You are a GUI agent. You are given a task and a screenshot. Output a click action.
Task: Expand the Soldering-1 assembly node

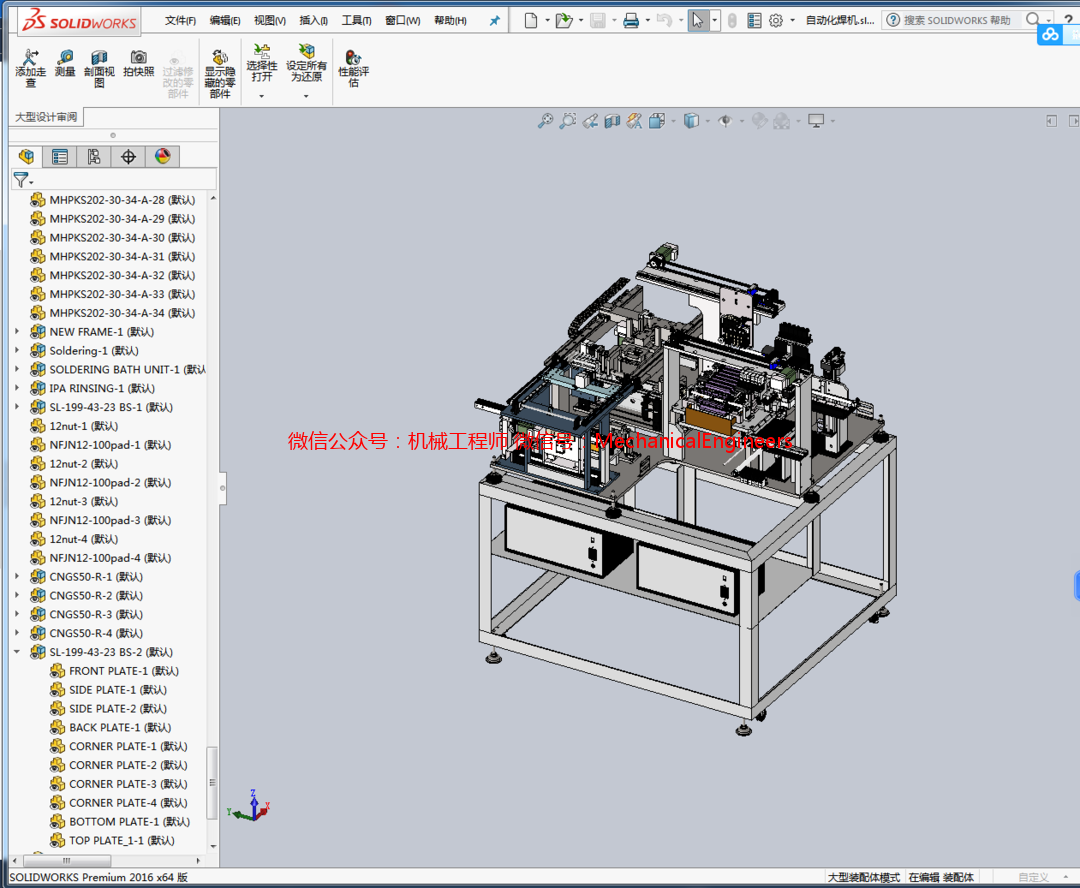click(x=16, y=350)
